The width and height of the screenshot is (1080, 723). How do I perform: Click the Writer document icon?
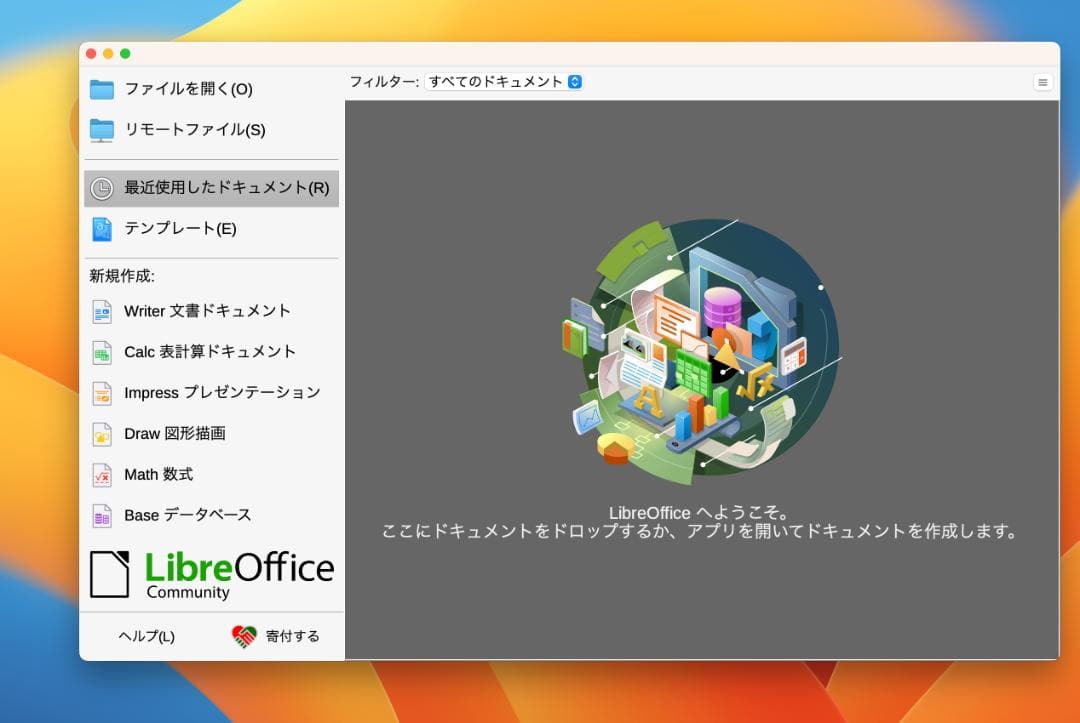pos(102,312)
